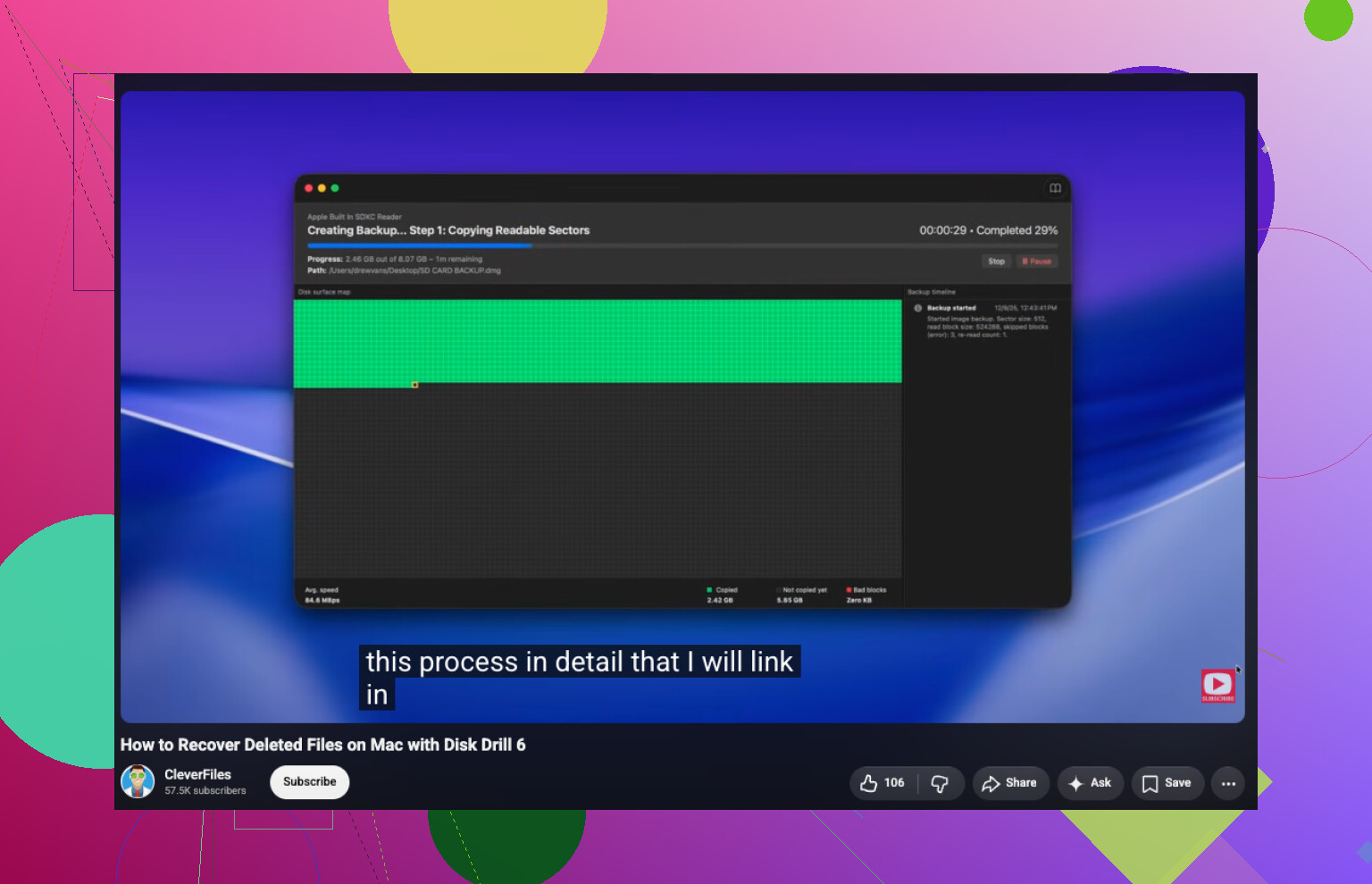Open the three-dot more actions menu
1372x884 pixels.
1228,783
